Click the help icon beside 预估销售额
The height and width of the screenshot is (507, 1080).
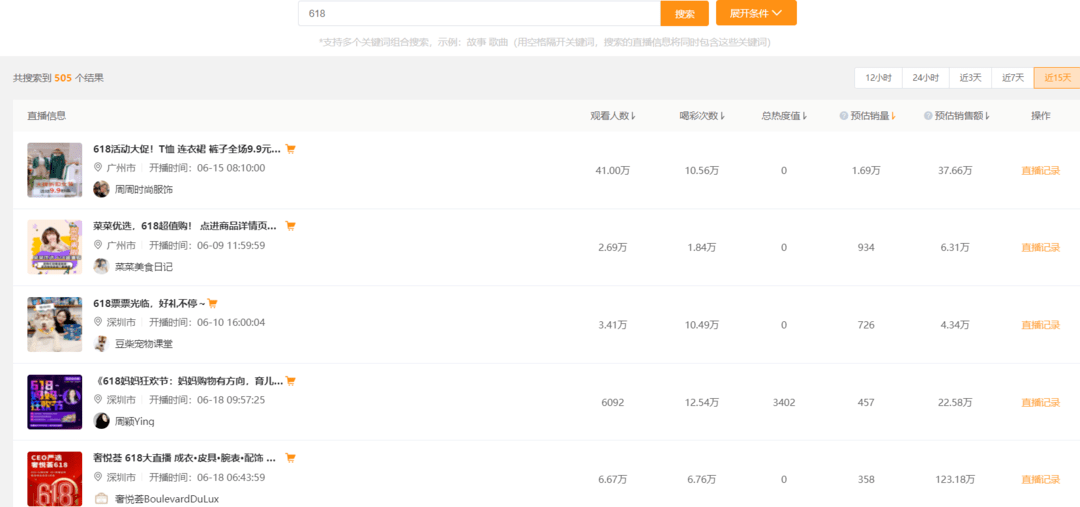point(928,116)
